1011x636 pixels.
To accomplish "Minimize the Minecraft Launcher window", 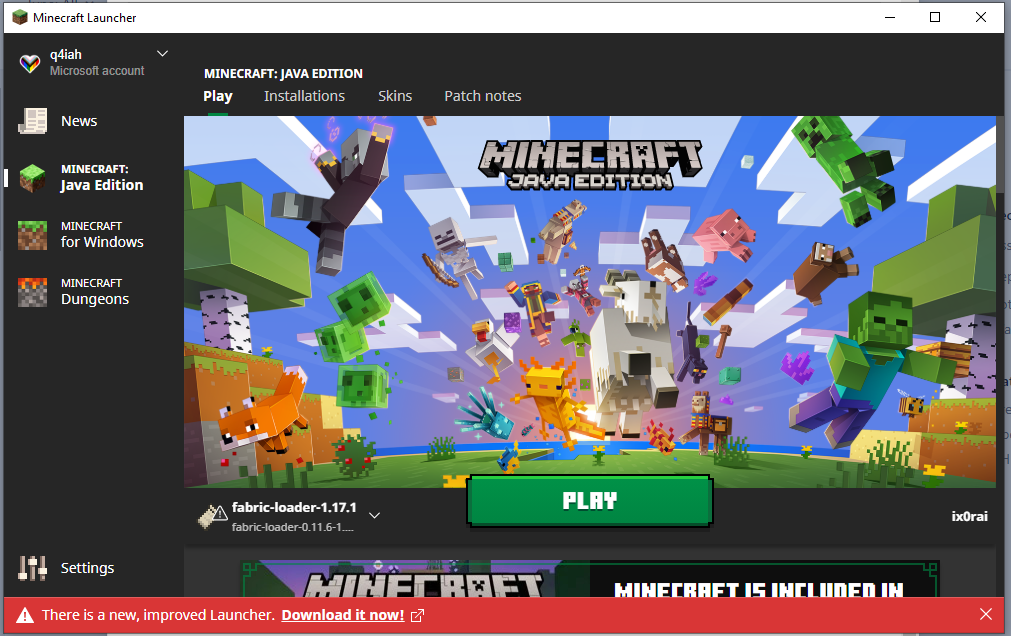I will click(890, 17).
